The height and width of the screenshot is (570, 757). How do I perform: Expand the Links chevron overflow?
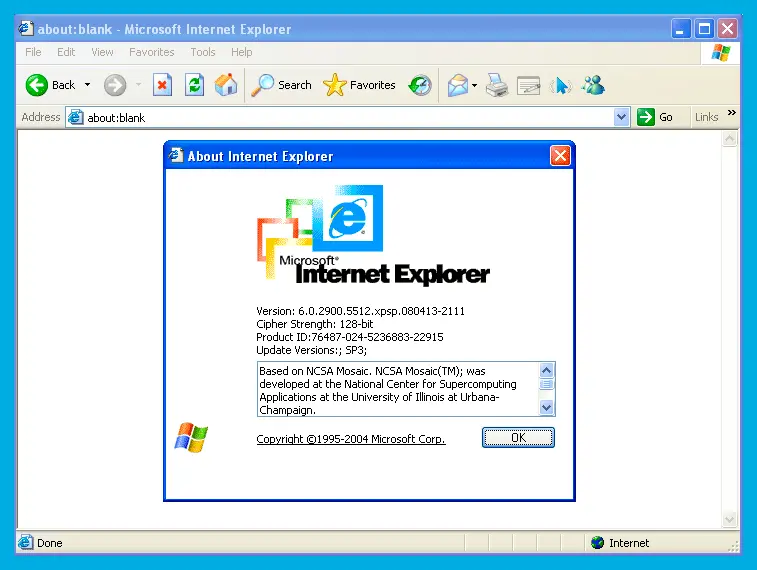tap(731, 112)
